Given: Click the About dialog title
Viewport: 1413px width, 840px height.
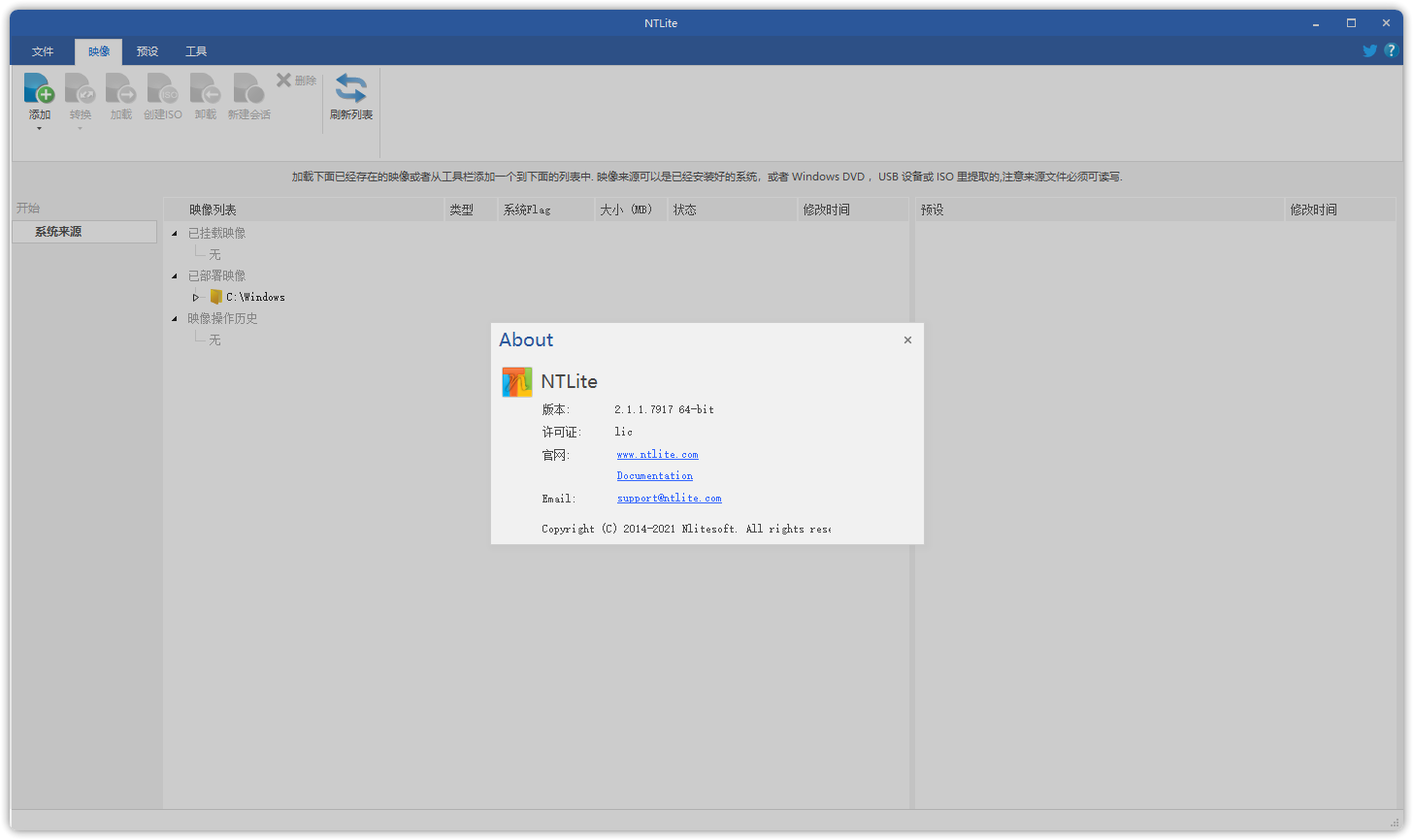Looking at the screenshot, I should pos(526,340).
